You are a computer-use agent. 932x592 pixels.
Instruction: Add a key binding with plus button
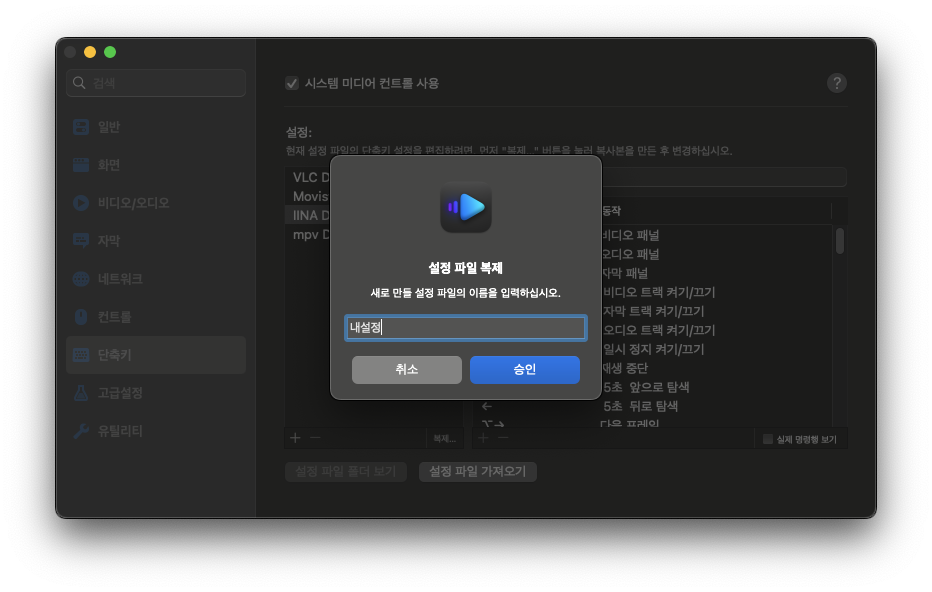click(483, 438)
